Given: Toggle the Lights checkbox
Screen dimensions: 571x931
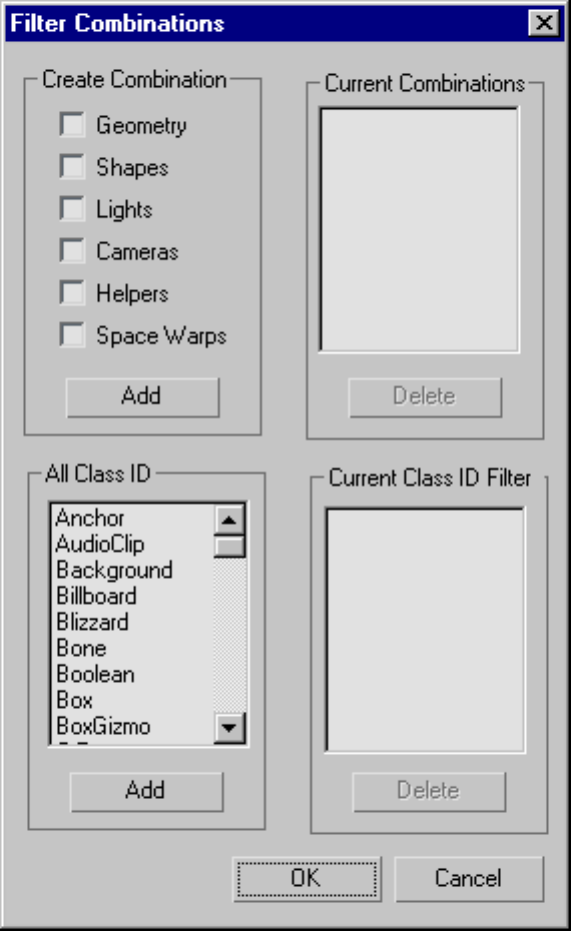Looking at the screenshot, I should point(72,209).
